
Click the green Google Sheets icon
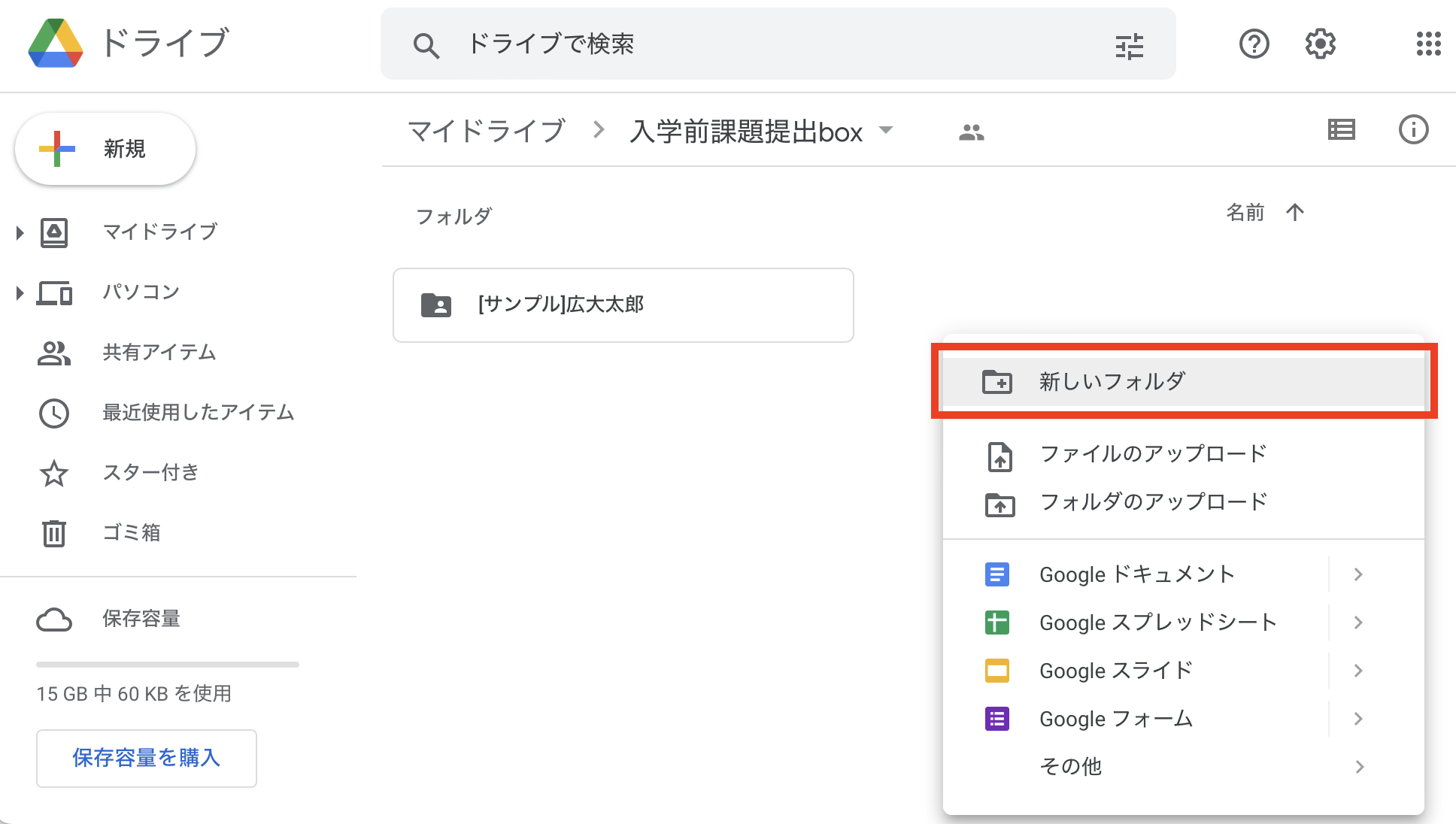[997, 623]
